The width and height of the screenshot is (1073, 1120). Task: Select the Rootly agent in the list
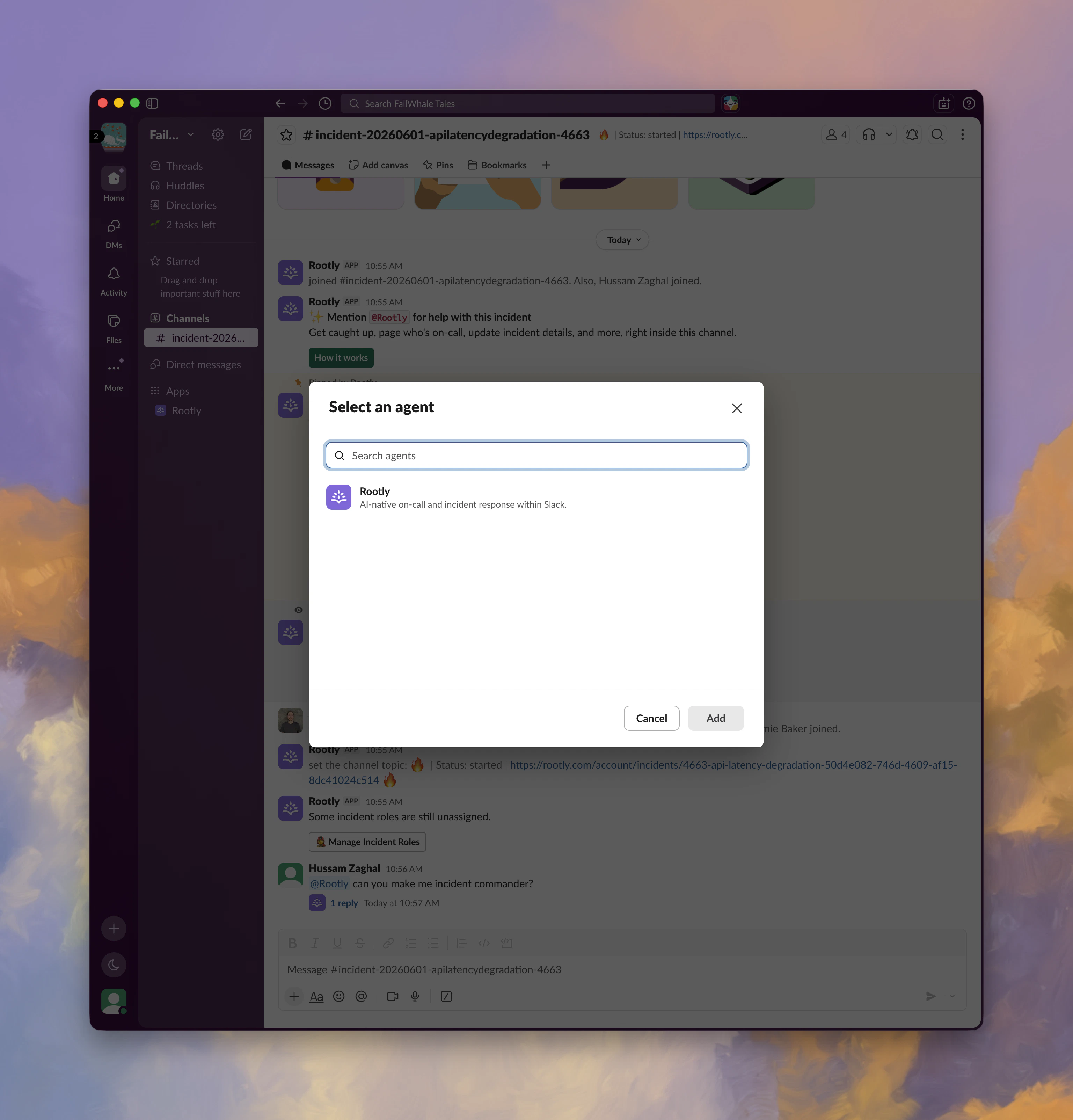pyautogui.click(x=536, y=497)
